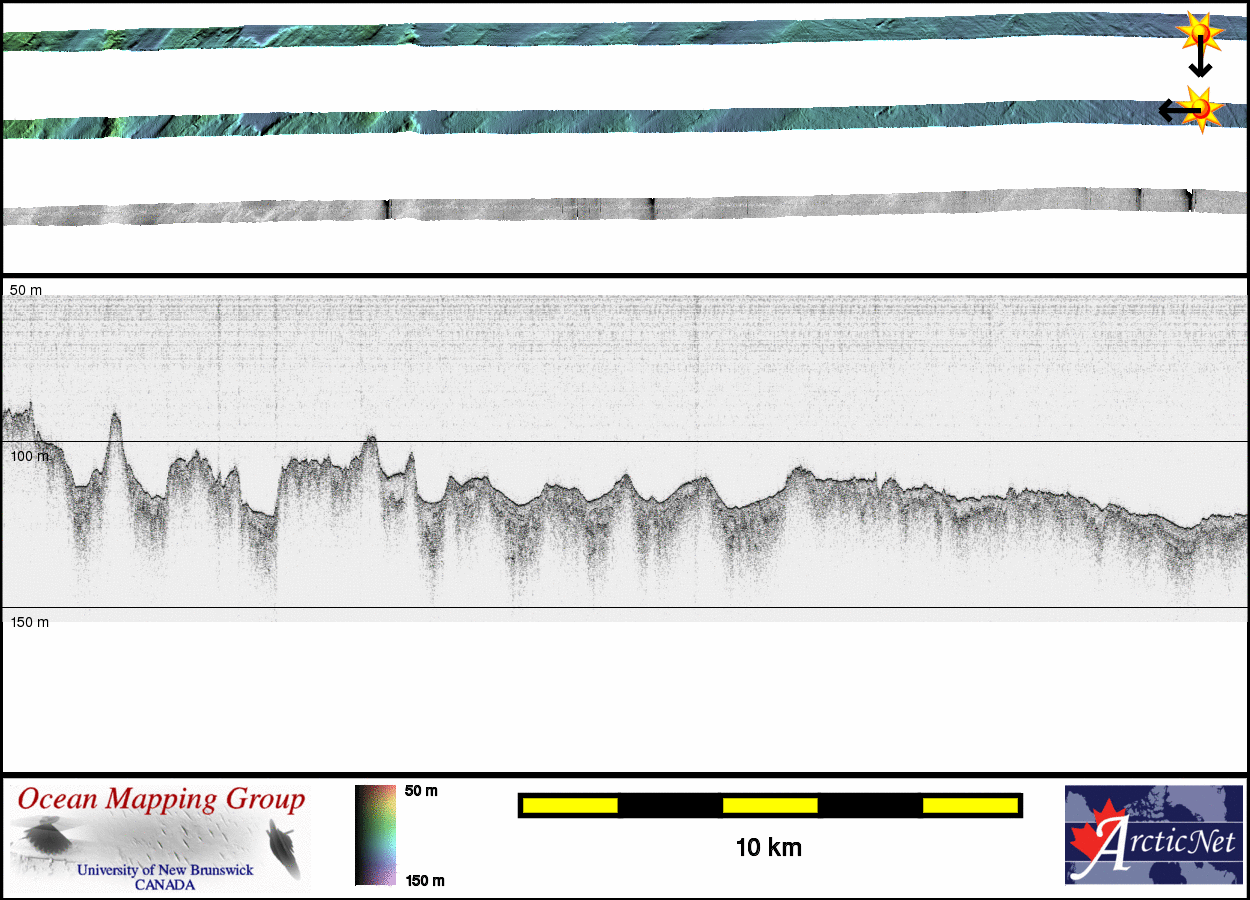The width and height of the screenshot is (1250, 900).
Task: Click the starburst marker on second bathymetry strip
Action: 1200,108
